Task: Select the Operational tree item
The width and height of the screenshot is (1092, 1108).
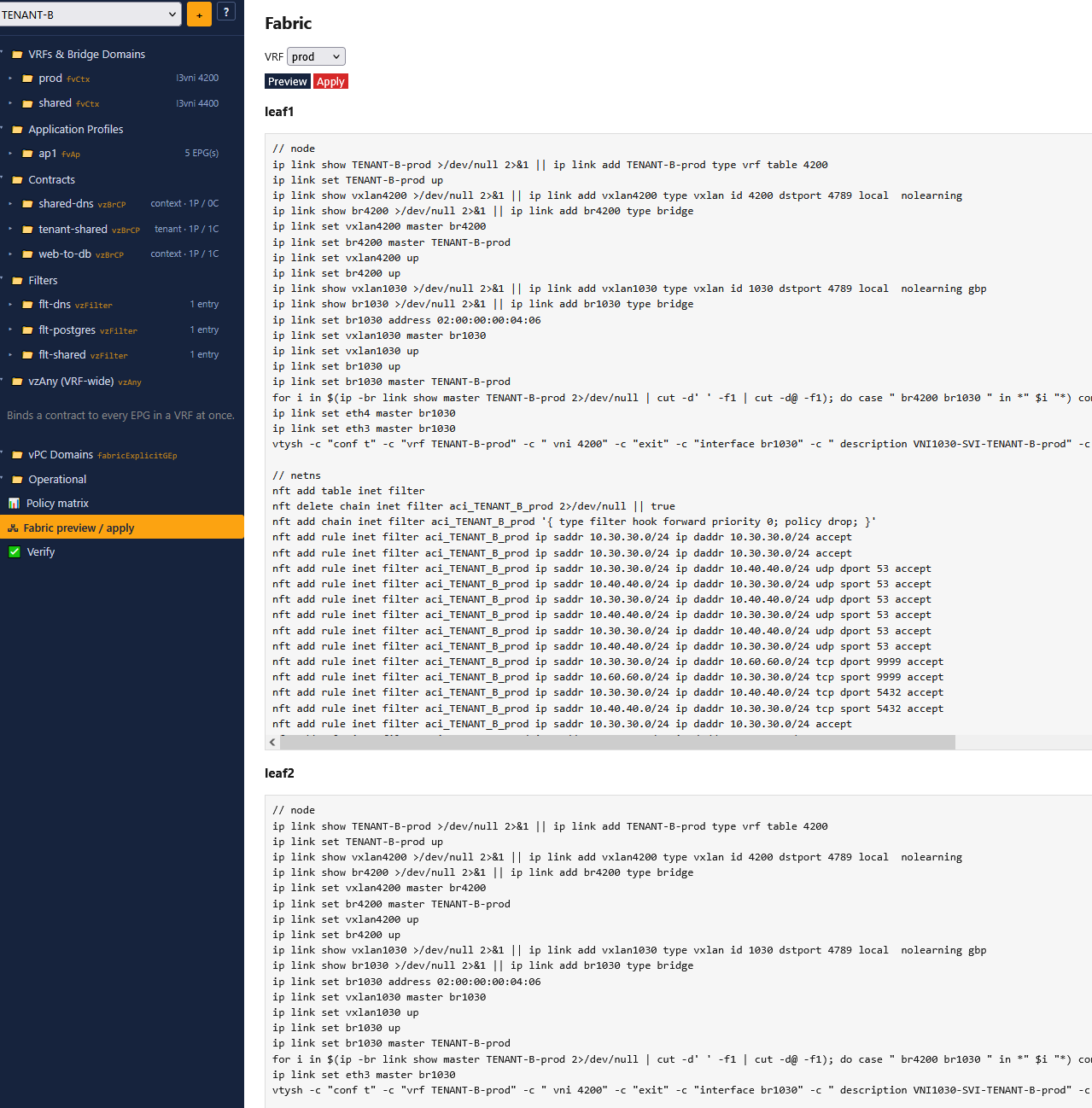Action: click(57, 480)
